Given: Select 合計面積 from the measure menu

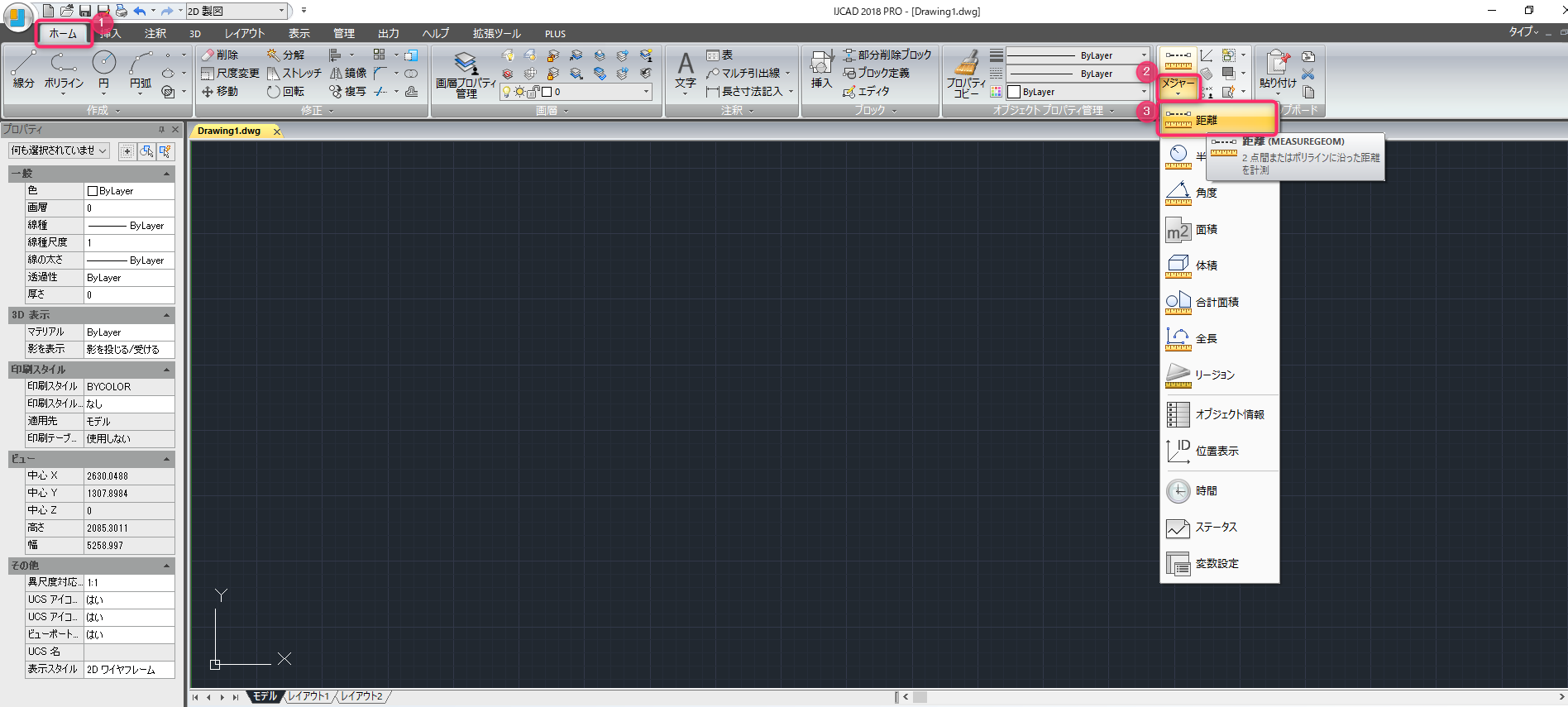Looking at the screenshot, I should click(x=1220, y=302).
